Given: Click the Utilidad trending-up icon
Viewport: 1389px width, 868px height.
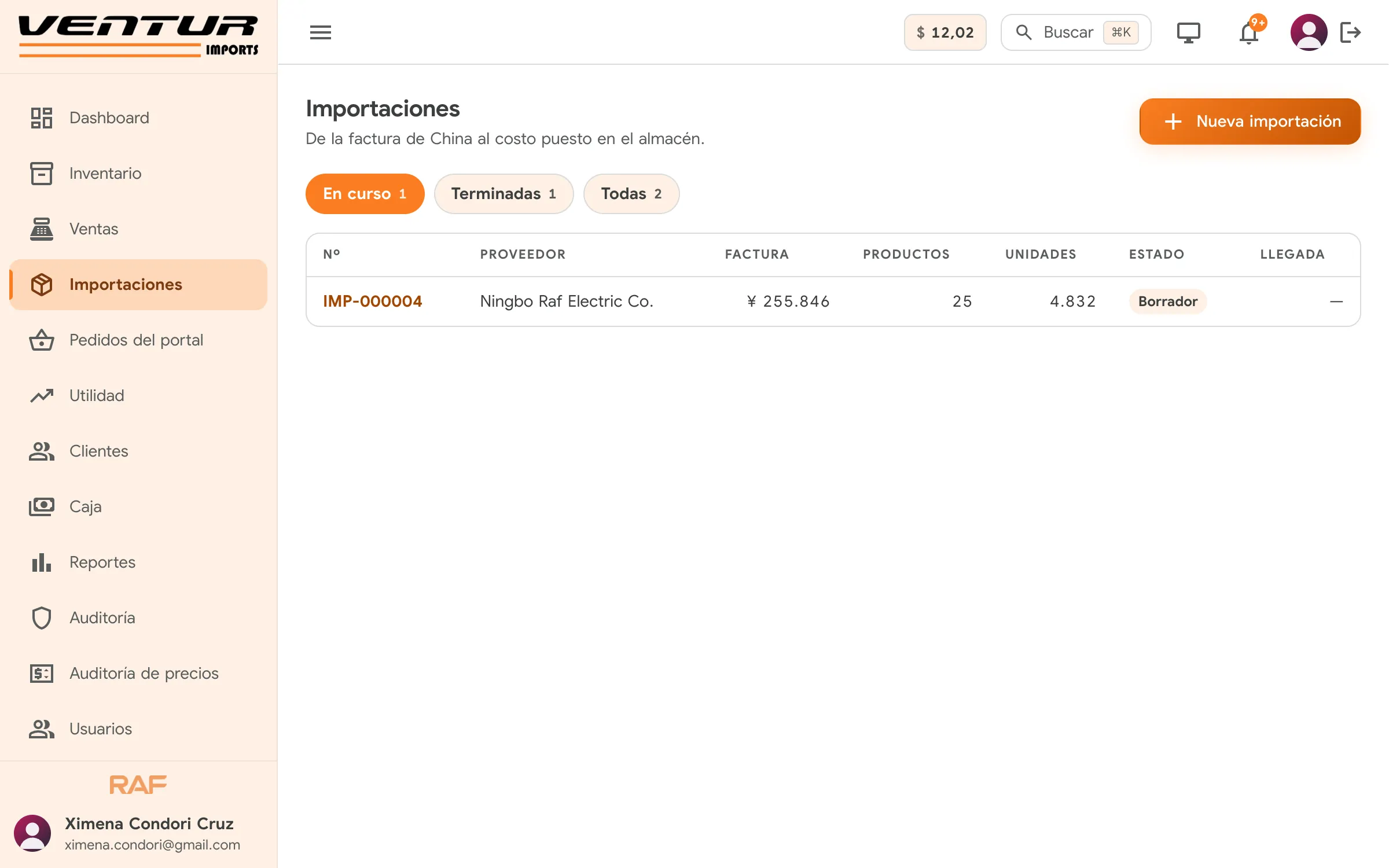Looking at the screenshot, I should coord(42,396).
